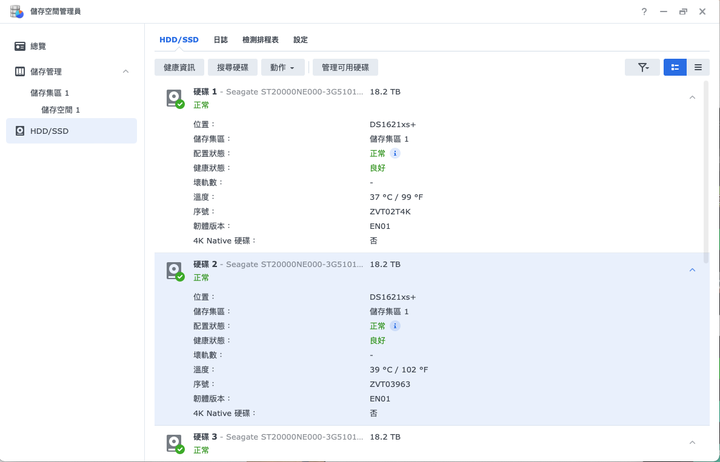This screenshot has width=720, height=462.
Task: Click temperature 39 °C / 102 °F
Action: pos(399,370)
